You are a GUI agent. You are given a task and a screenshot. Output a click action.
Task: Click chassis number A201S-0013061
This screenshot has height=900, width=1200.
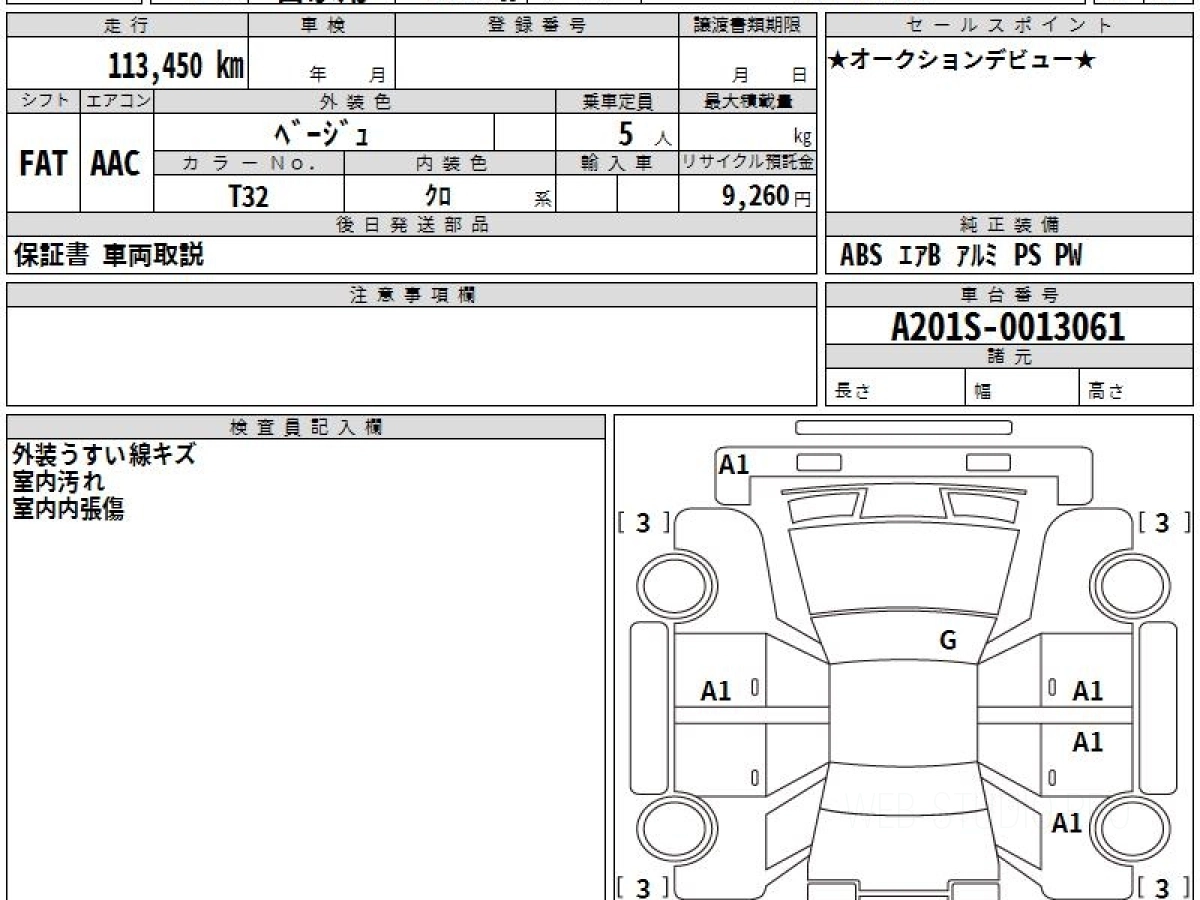pyautogui.click(x=1008, y=326)
